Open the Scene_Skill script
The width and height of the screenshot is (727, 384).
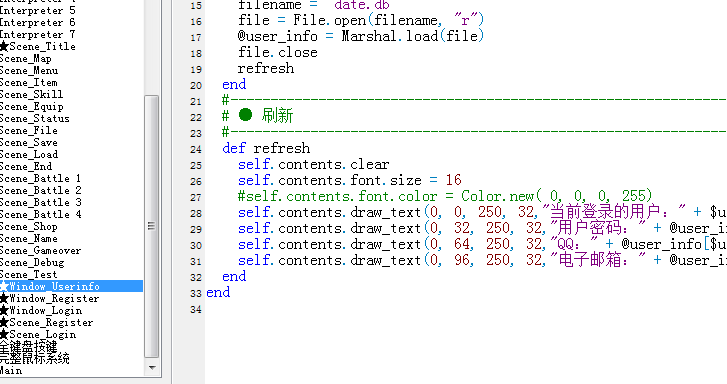point(32,95)
